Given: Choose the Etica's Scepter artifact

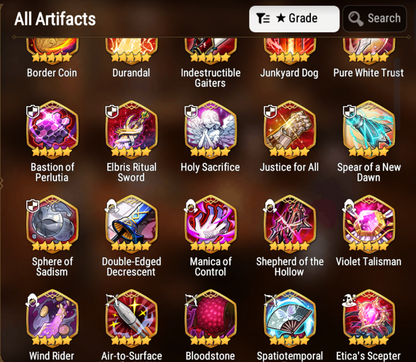Looking at the screenshot, I should pos(369,318).
